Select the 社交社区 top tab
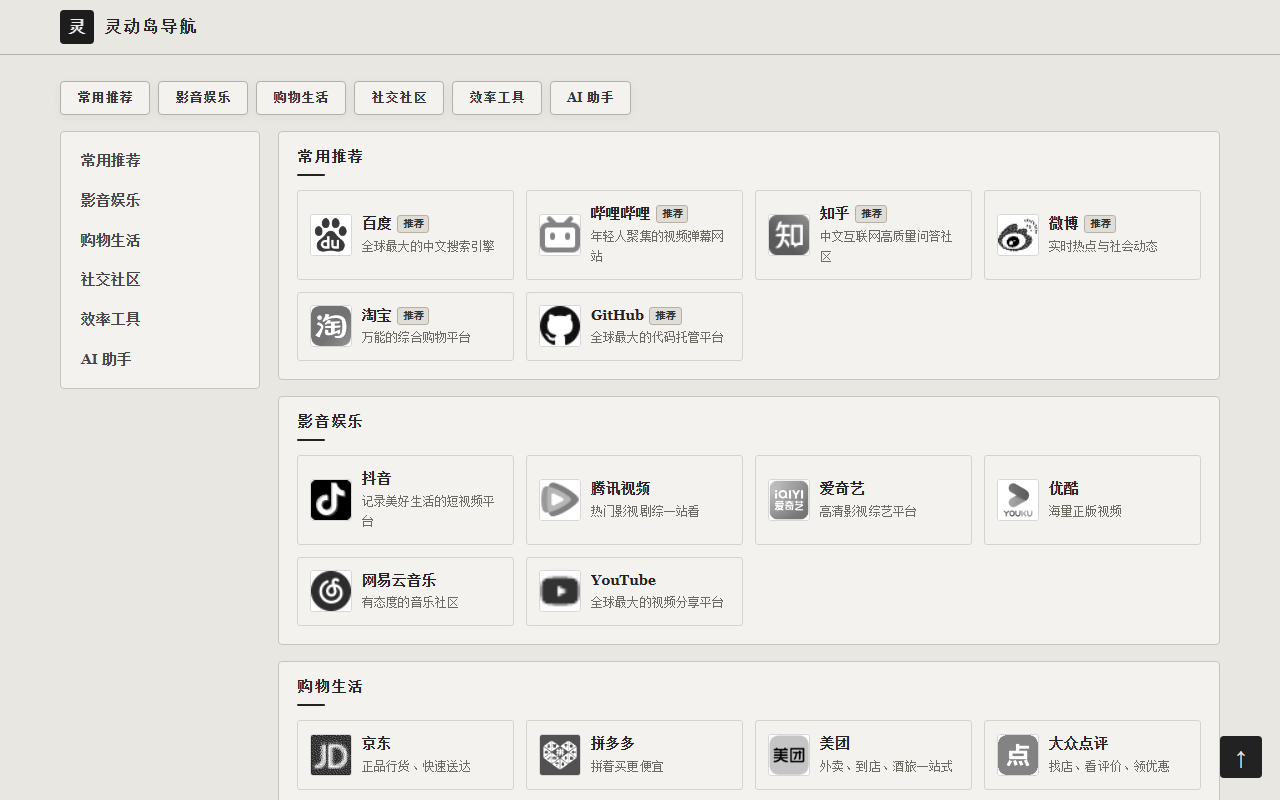Screen dimensions: 1280x800 [399, 98]
